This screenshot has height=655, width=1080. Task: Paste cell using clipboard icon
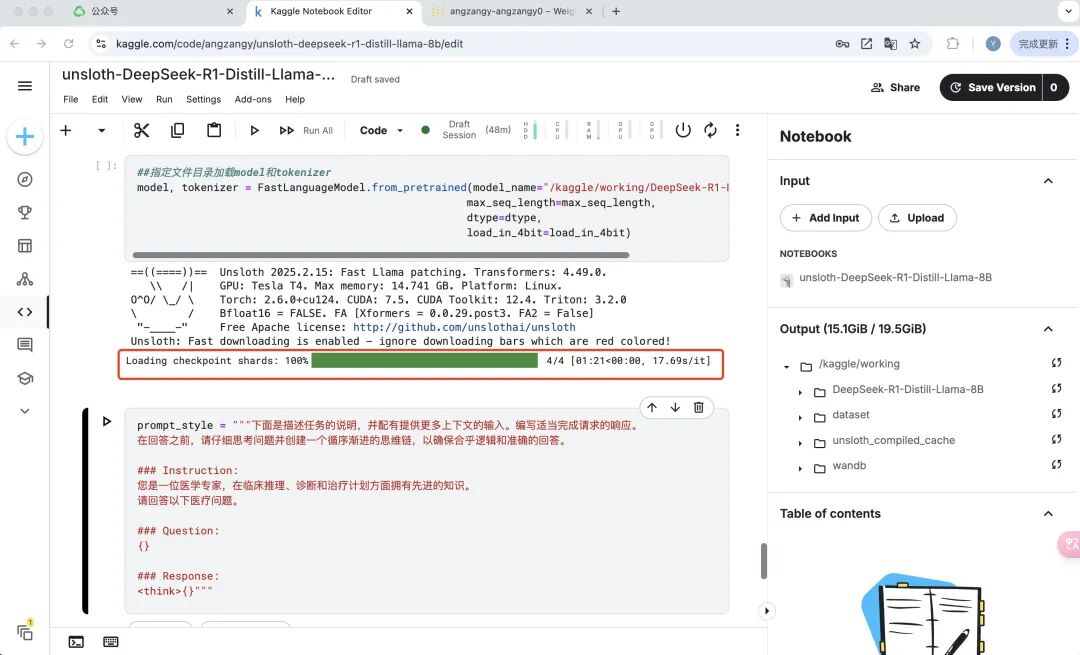pos(214,130)
